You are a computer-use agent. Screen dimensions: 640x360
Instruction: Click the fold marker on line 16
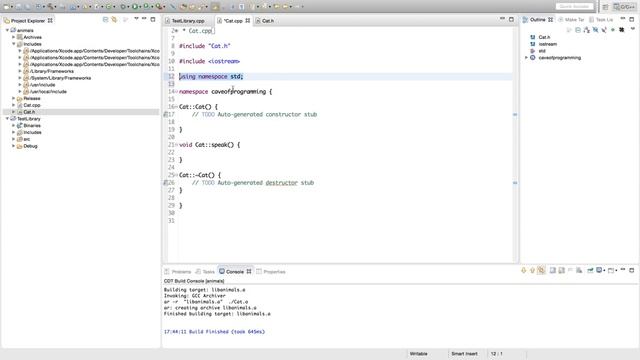176,107
